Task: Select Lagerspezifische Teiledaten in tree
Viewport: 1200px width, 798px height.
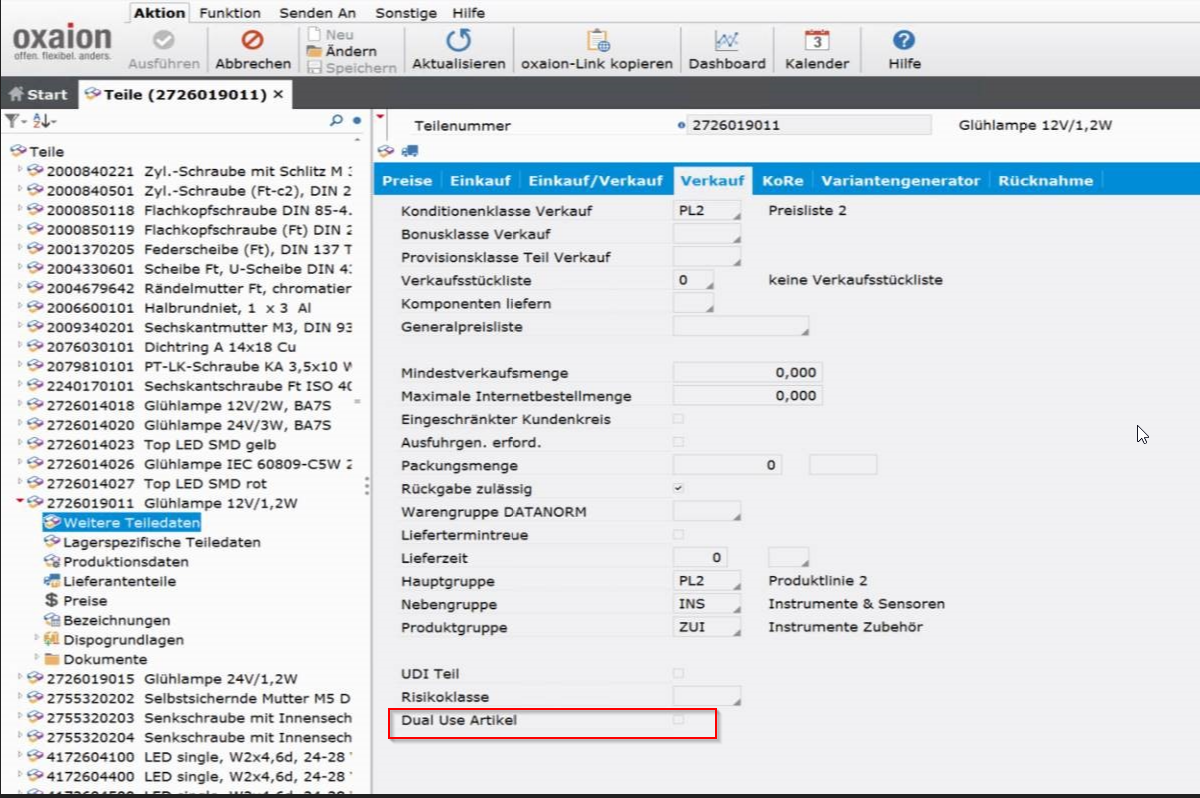Action: (161, 542)
